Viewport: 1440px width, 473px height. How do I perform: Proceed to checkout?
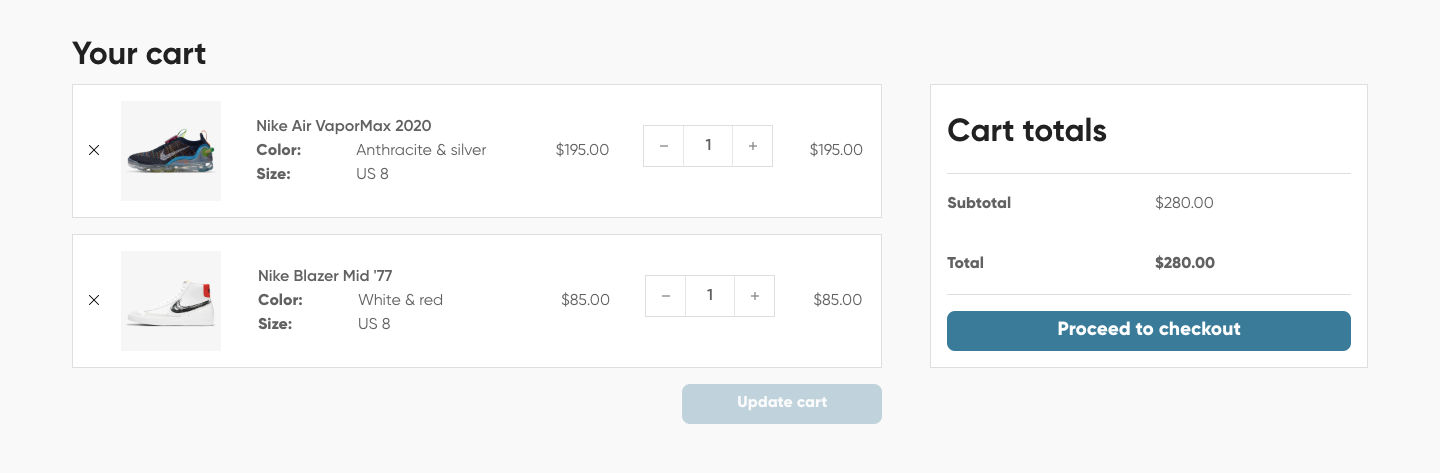(1148, 330)
